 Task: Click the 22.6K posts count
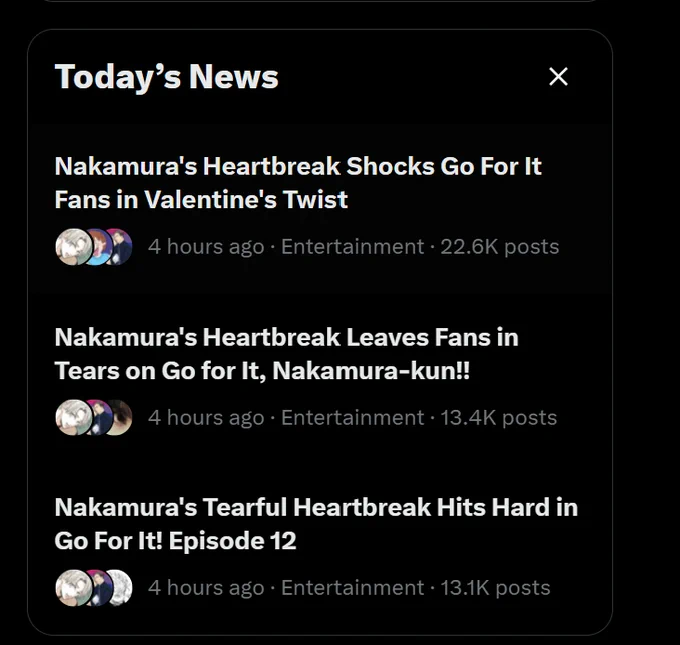[500, 247]
